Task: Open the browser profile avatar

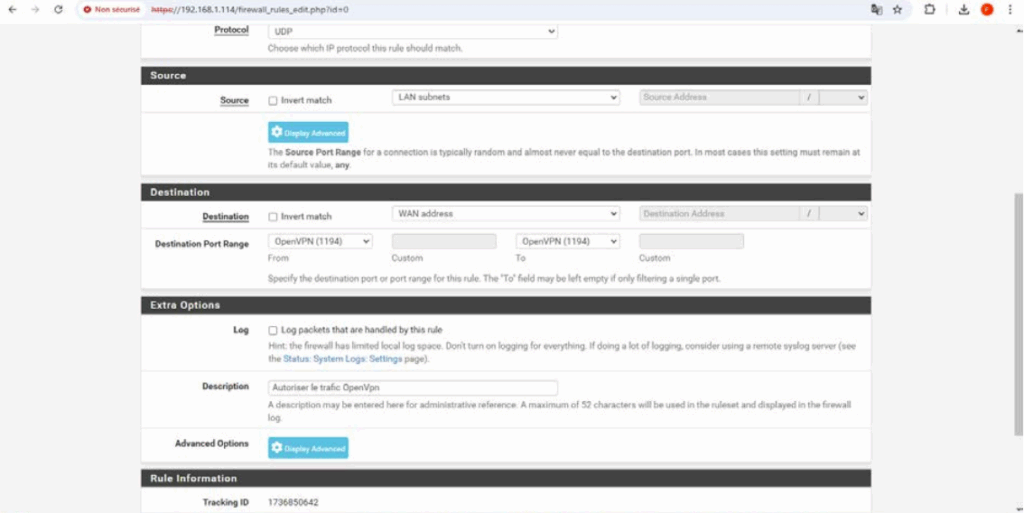Action: point(987,10)
